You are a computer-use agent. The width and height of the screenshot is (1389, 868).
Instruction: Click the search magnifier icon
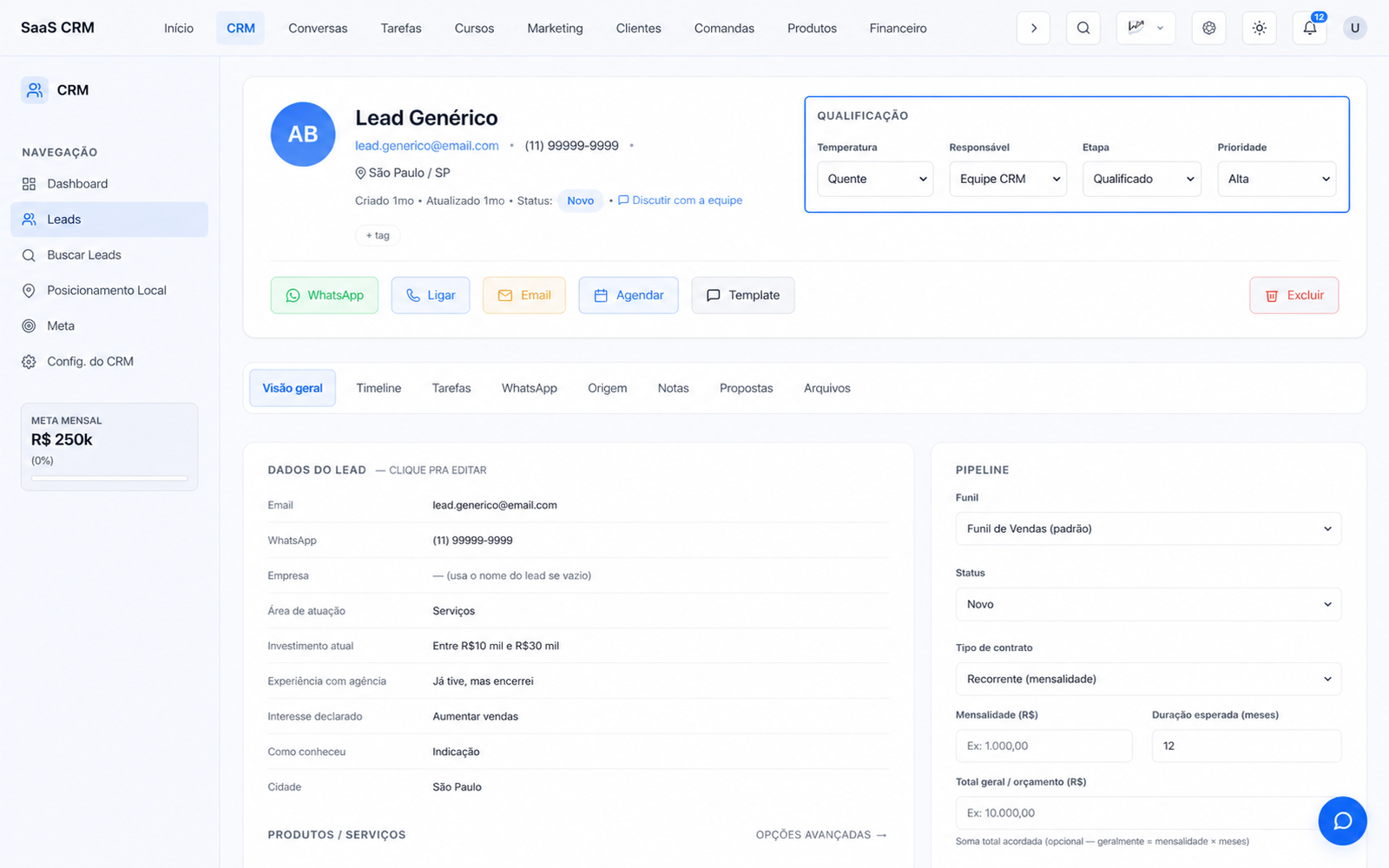(1083, 28)
